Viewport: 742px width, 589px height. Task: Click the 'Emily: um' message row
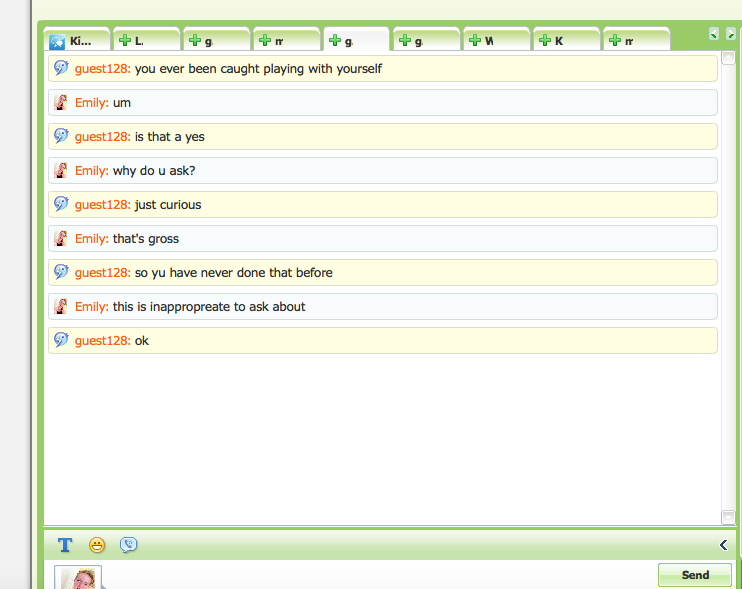click(x=383, y=103)
